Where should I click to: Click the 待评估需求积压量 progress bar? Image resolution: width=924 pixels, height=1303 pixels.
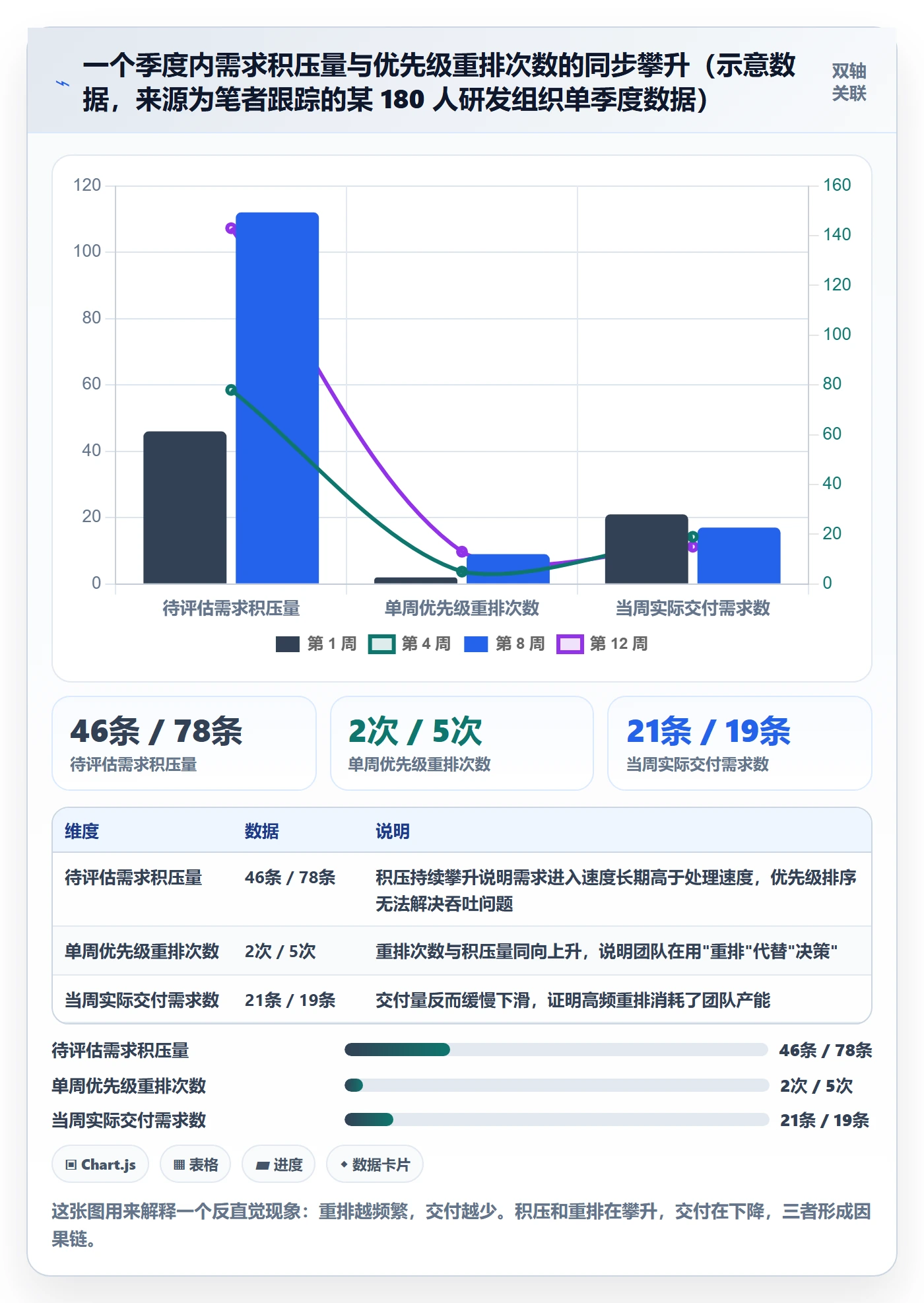[556, 1050]
